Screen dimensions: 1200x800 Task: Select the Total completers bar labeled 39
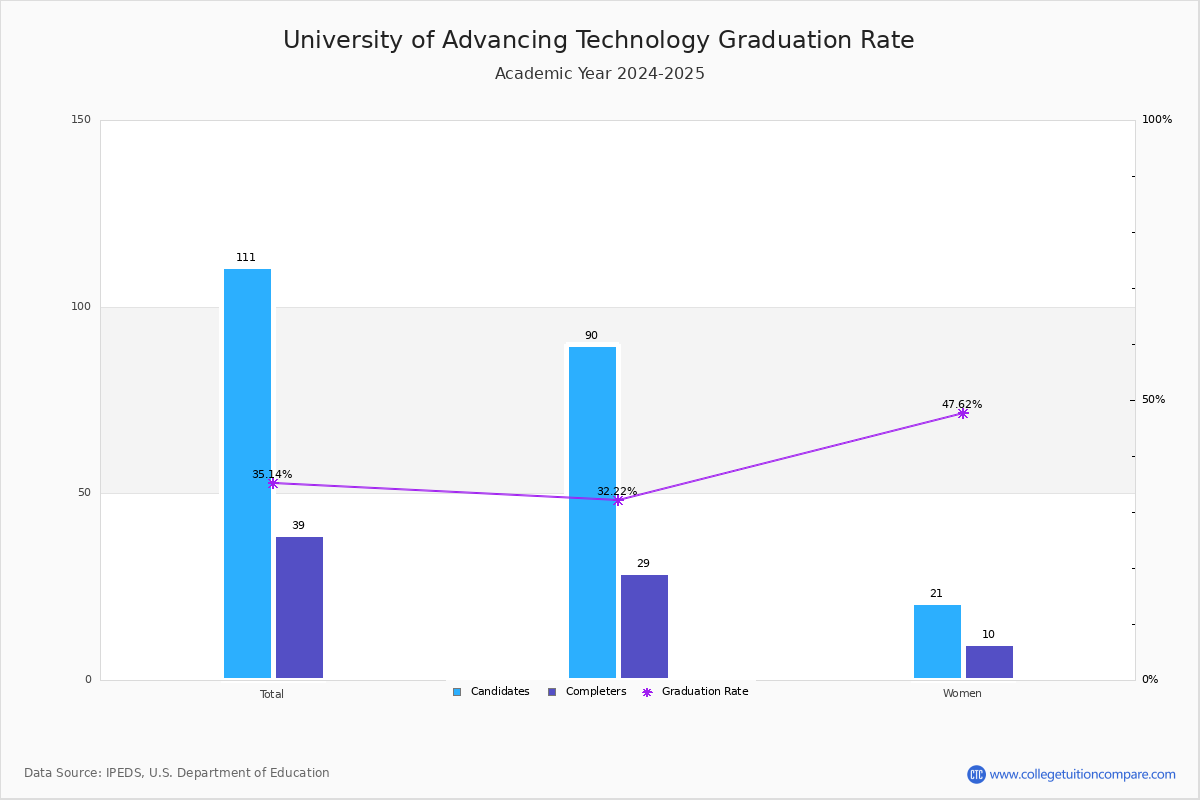(x=299, y=608)
